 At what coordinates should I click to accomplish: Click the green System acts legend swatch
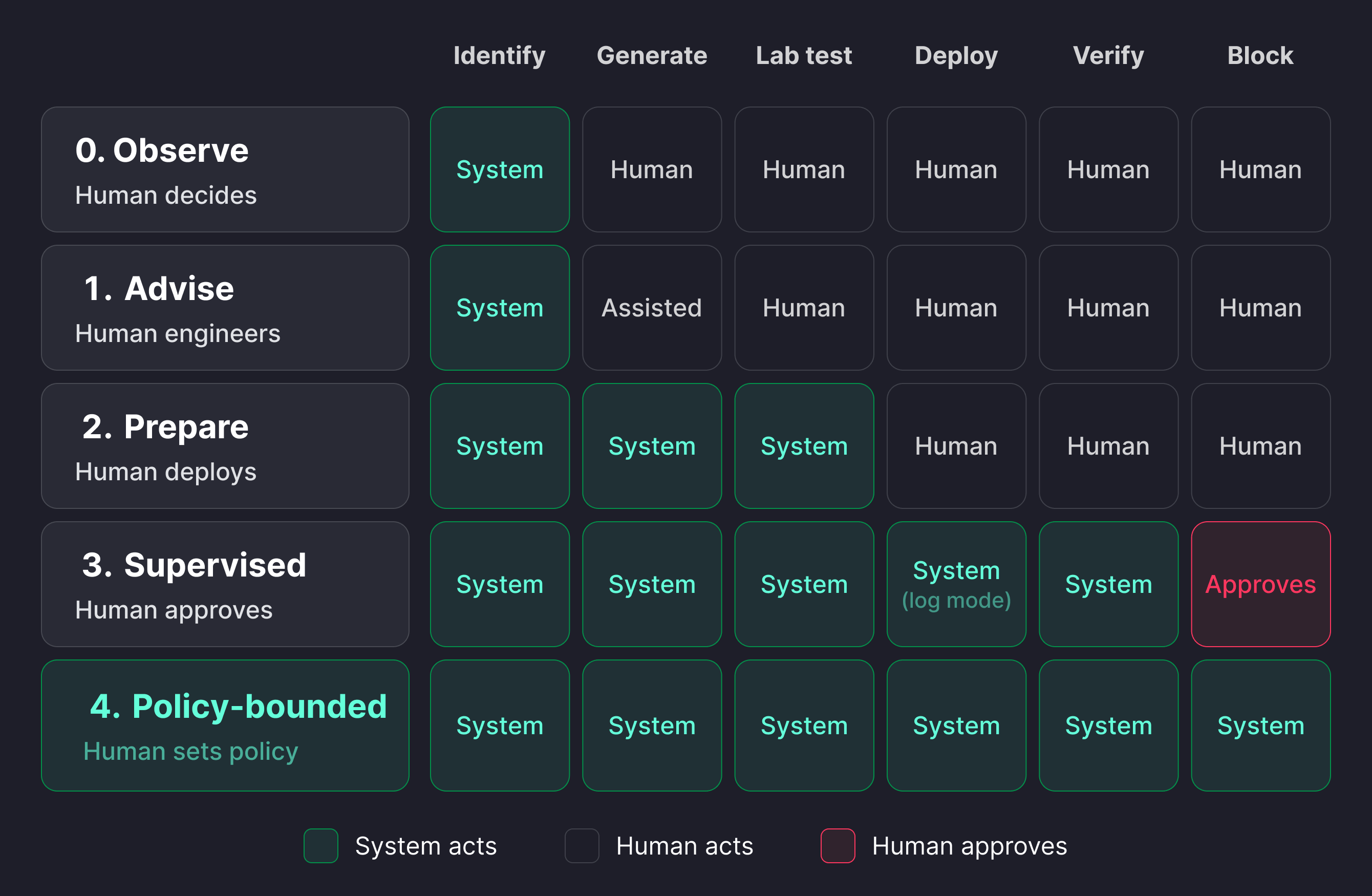point(321,846)
